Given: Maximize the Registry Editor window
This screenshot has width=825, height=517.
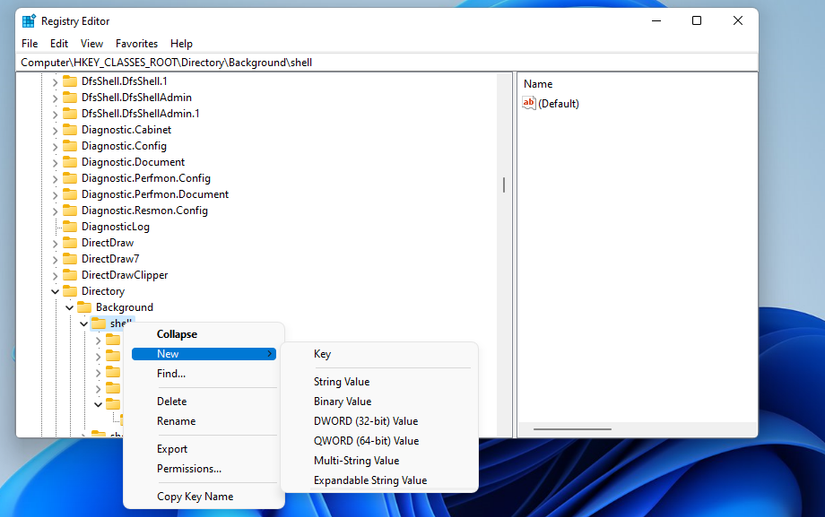Looking at the screenshot, I should pyautogui.click(x=697, y=21).
